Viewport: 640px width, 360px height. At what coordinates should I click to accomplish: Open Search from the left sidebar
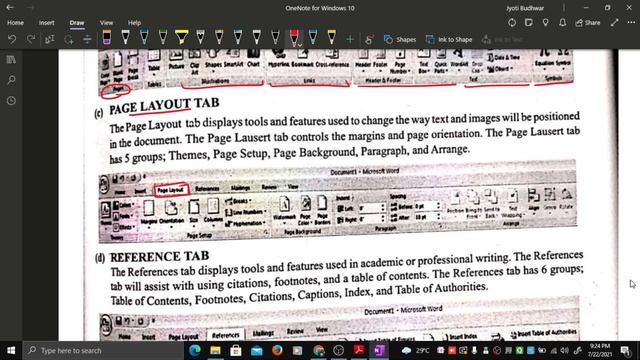click(x=11, y=80)
